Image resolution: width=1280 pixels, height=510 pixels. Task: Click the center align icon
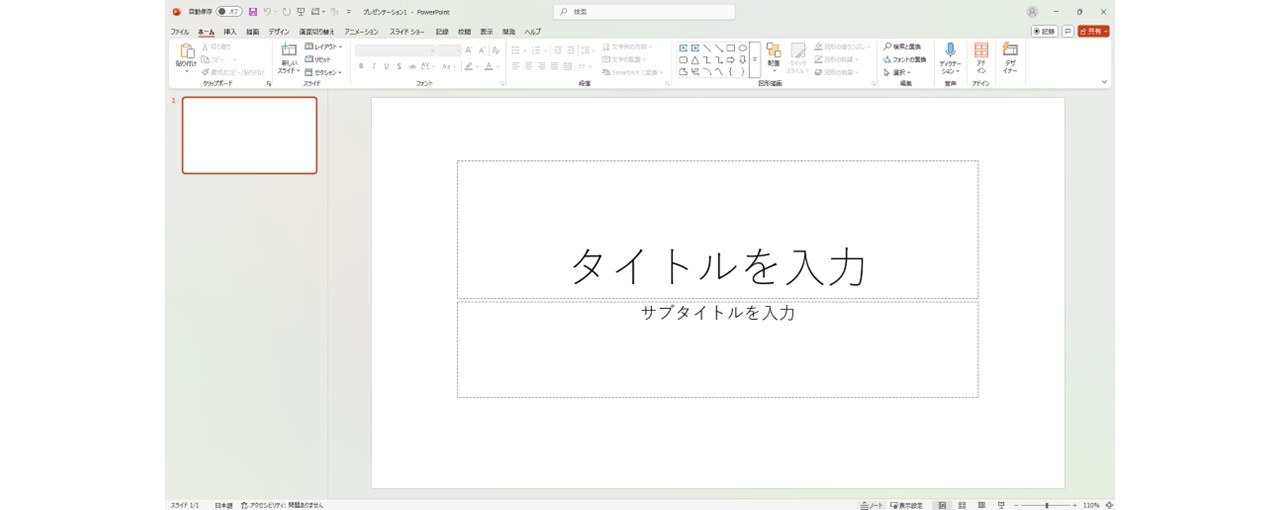(529, 67)
